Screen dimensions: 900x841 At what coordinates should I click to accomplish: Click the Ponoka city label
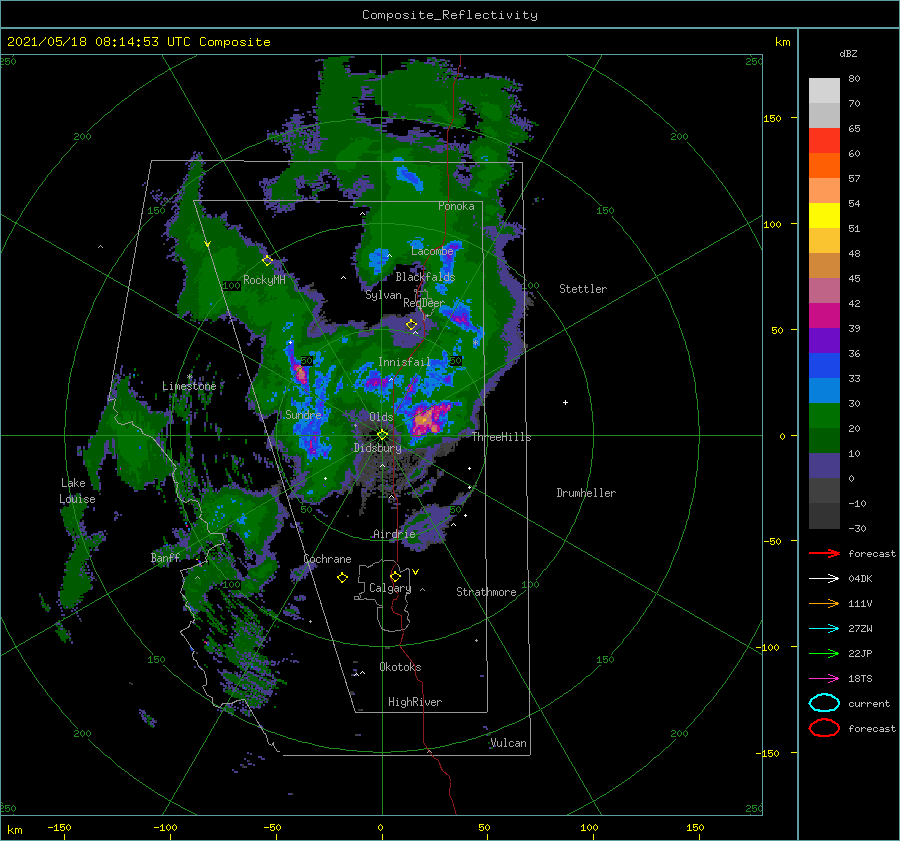coord(456,206)
